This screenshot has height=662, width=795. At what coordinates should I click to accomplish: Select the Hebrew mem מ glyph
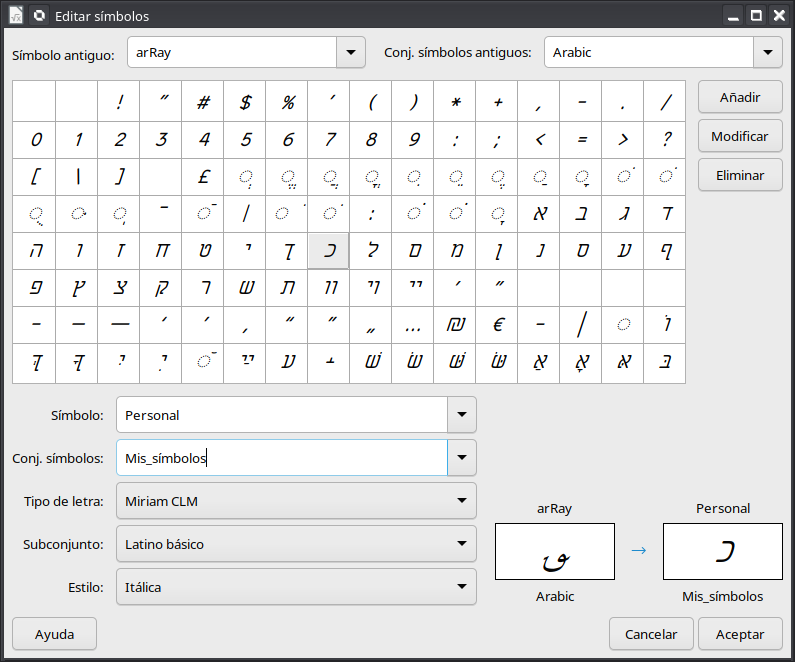455,250
